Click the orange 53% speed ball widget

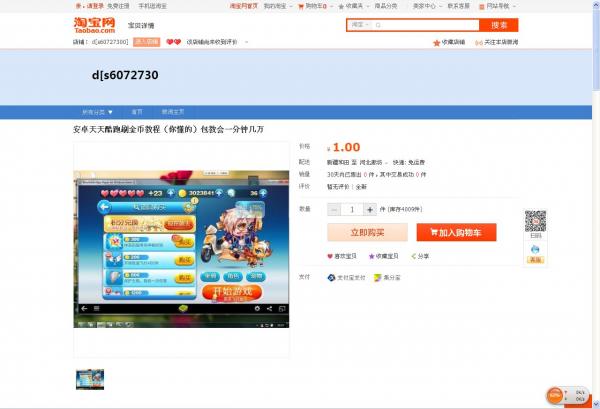[554, 395]
